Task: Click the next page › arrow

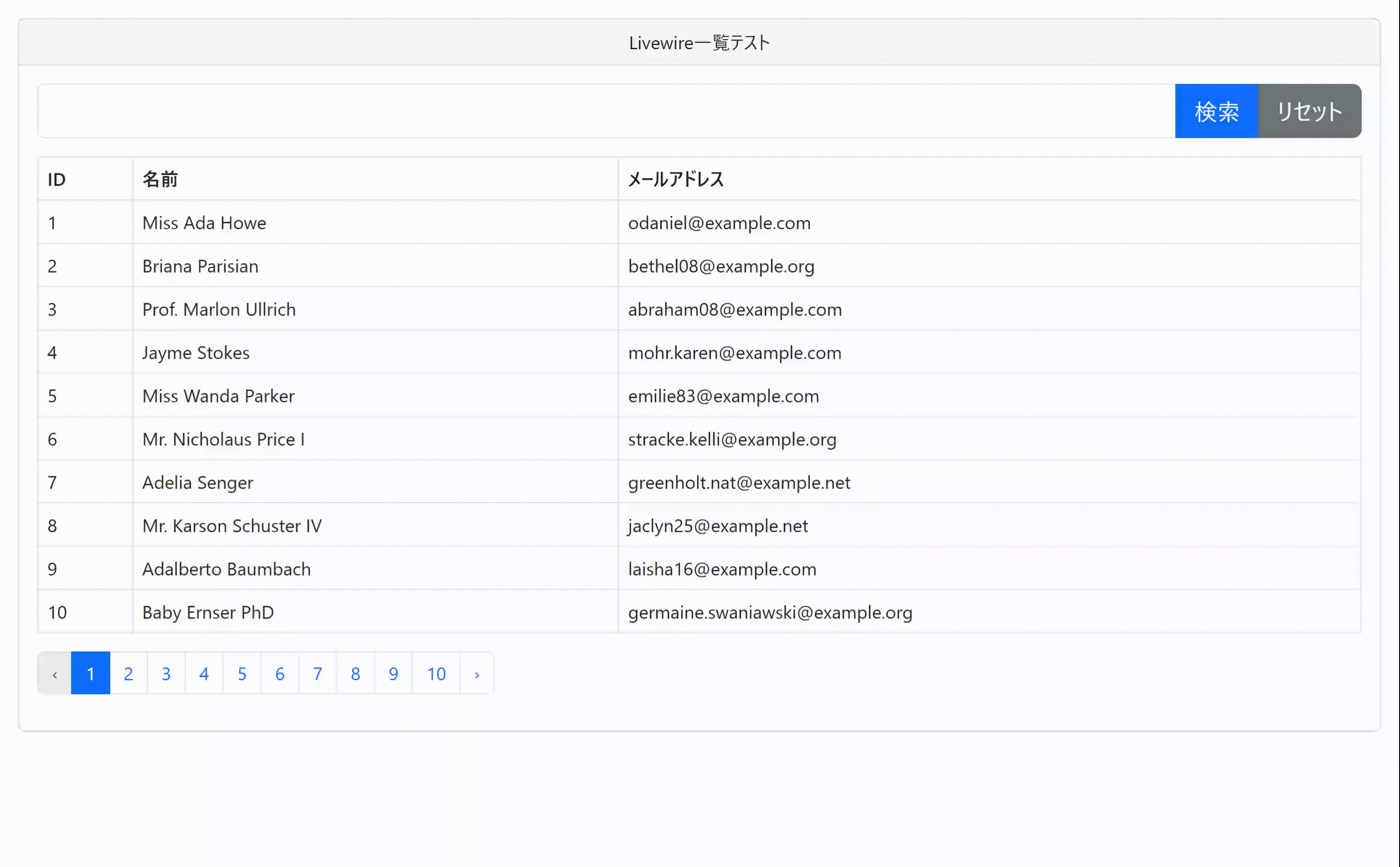Action: (477, 673)
